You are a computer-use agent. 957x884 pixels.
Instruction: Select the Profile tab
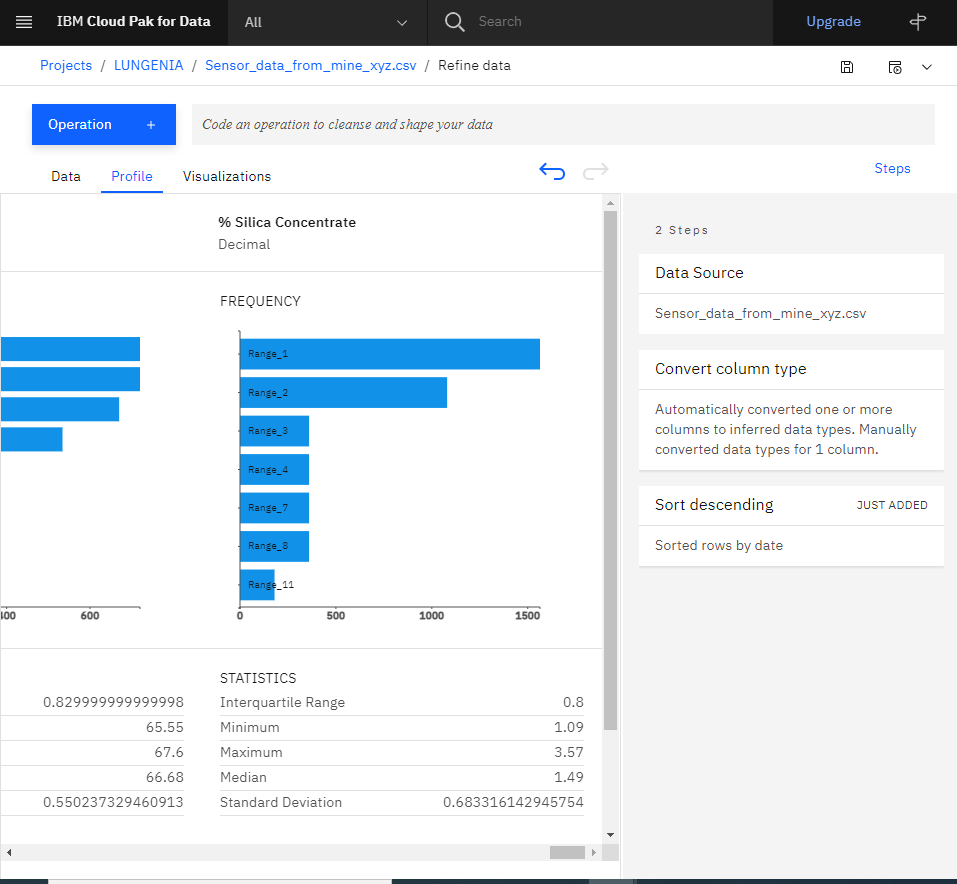tap(131, 176)
